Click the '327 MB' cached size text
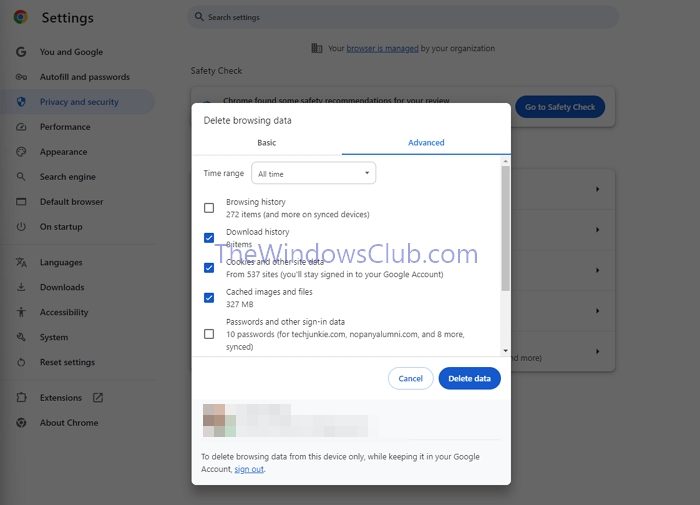This screenshot has height=505, width=700. tap(239, 304)
